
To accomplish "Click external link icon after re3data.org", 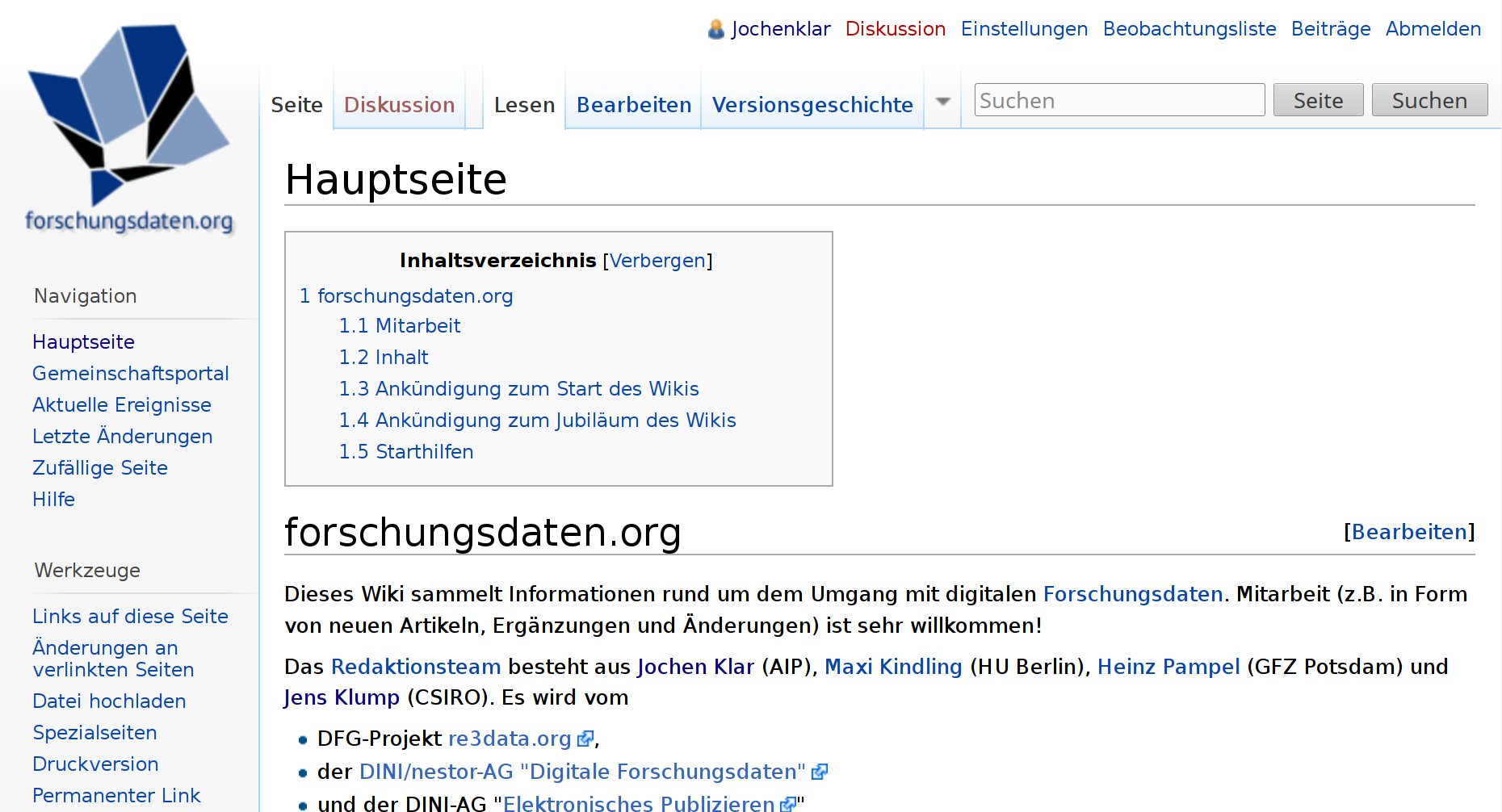I will coord(585,739).
